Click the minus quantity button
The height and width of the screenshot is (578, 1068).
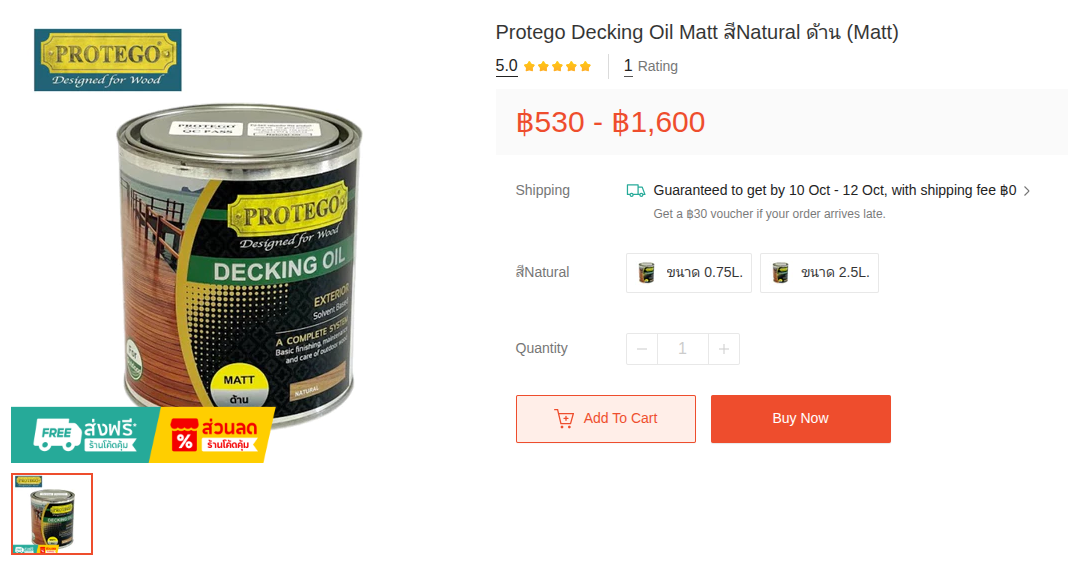[642, 349]
